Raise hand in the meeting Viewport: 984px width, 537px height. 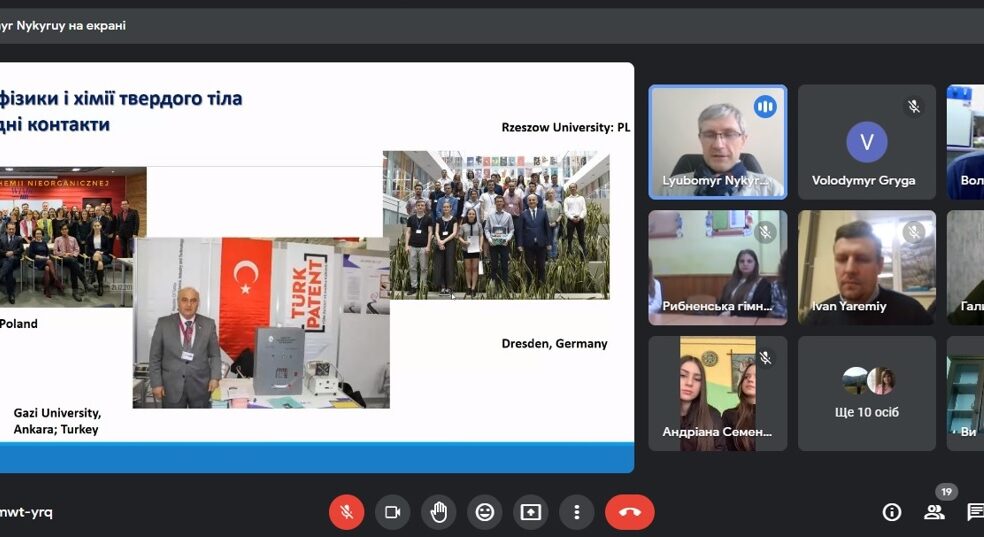[438, 512]
